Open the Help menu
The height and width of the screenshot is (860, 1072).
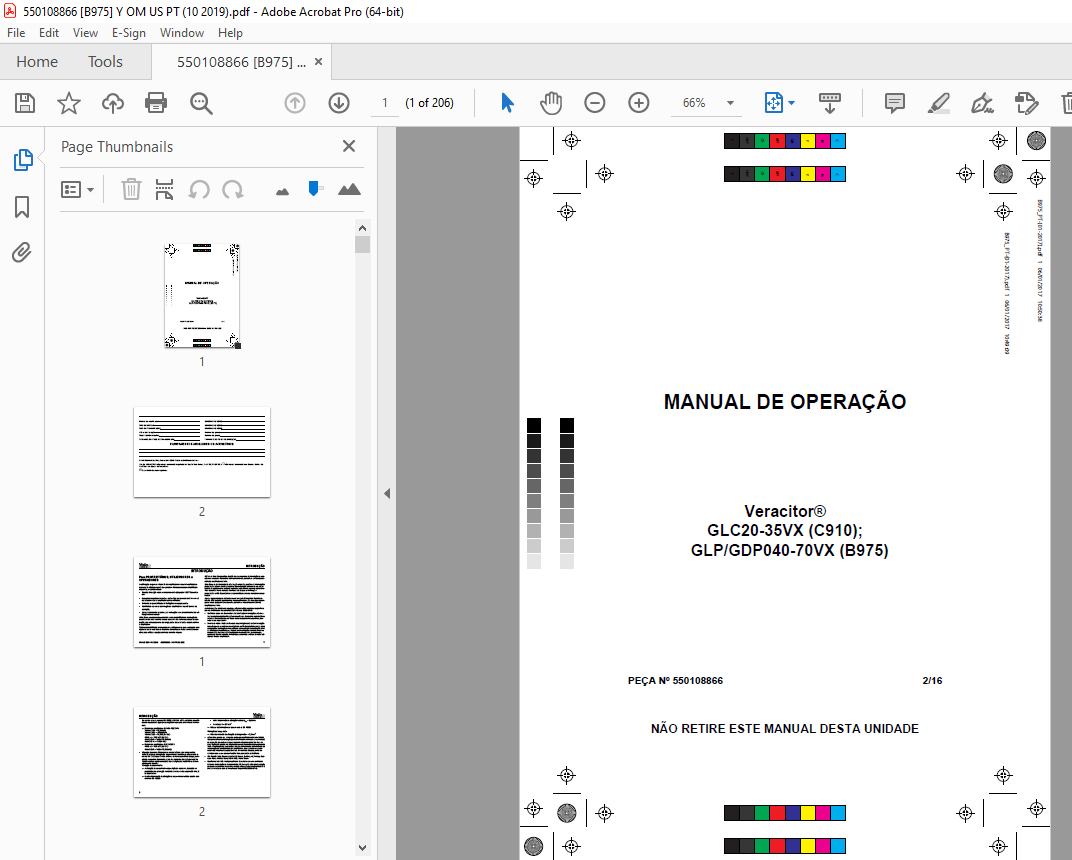pos(230,33)
